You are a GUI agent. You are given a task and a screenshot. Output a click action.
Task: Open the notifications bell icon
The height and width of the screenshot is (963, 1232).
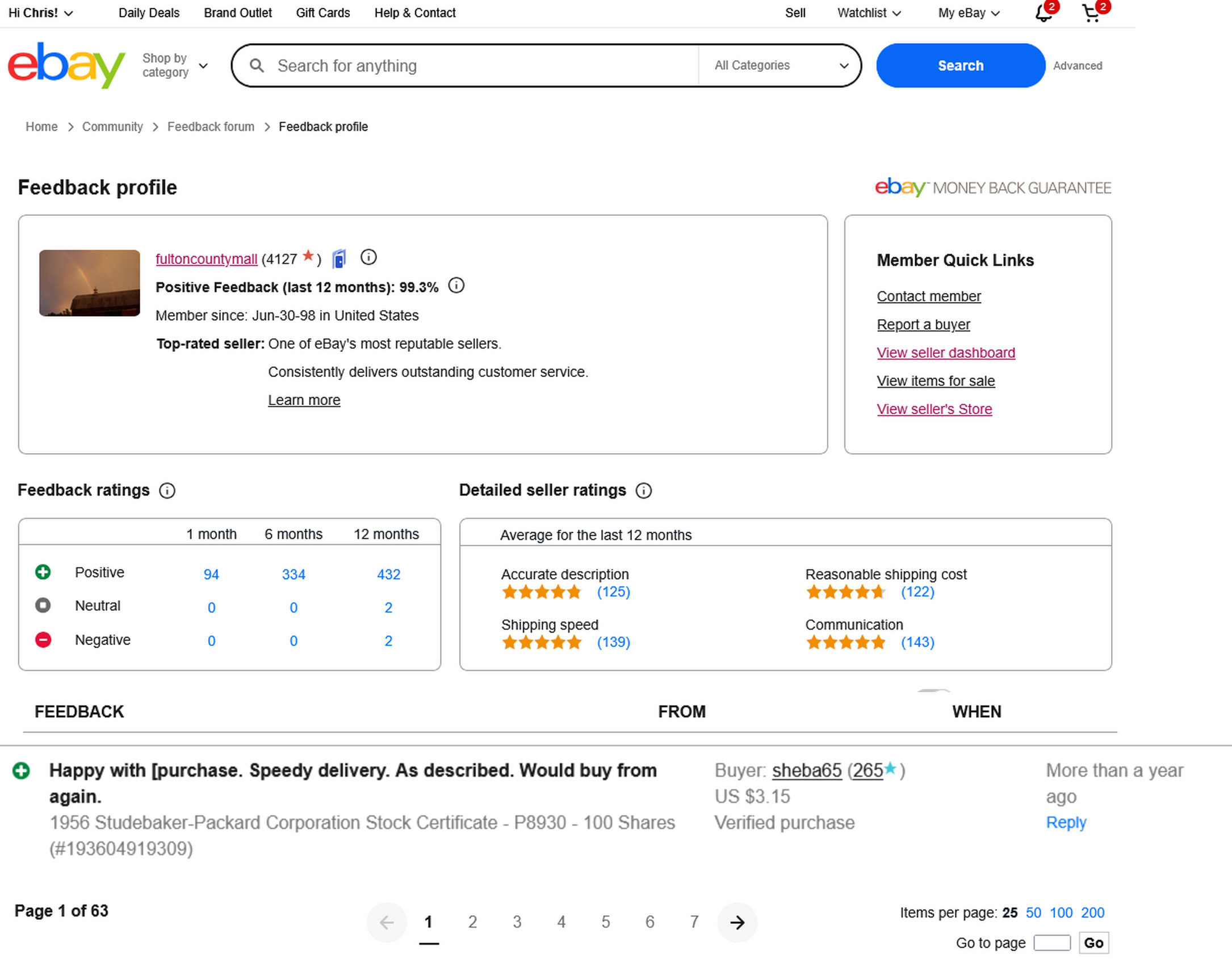[x=1043, y=13]
